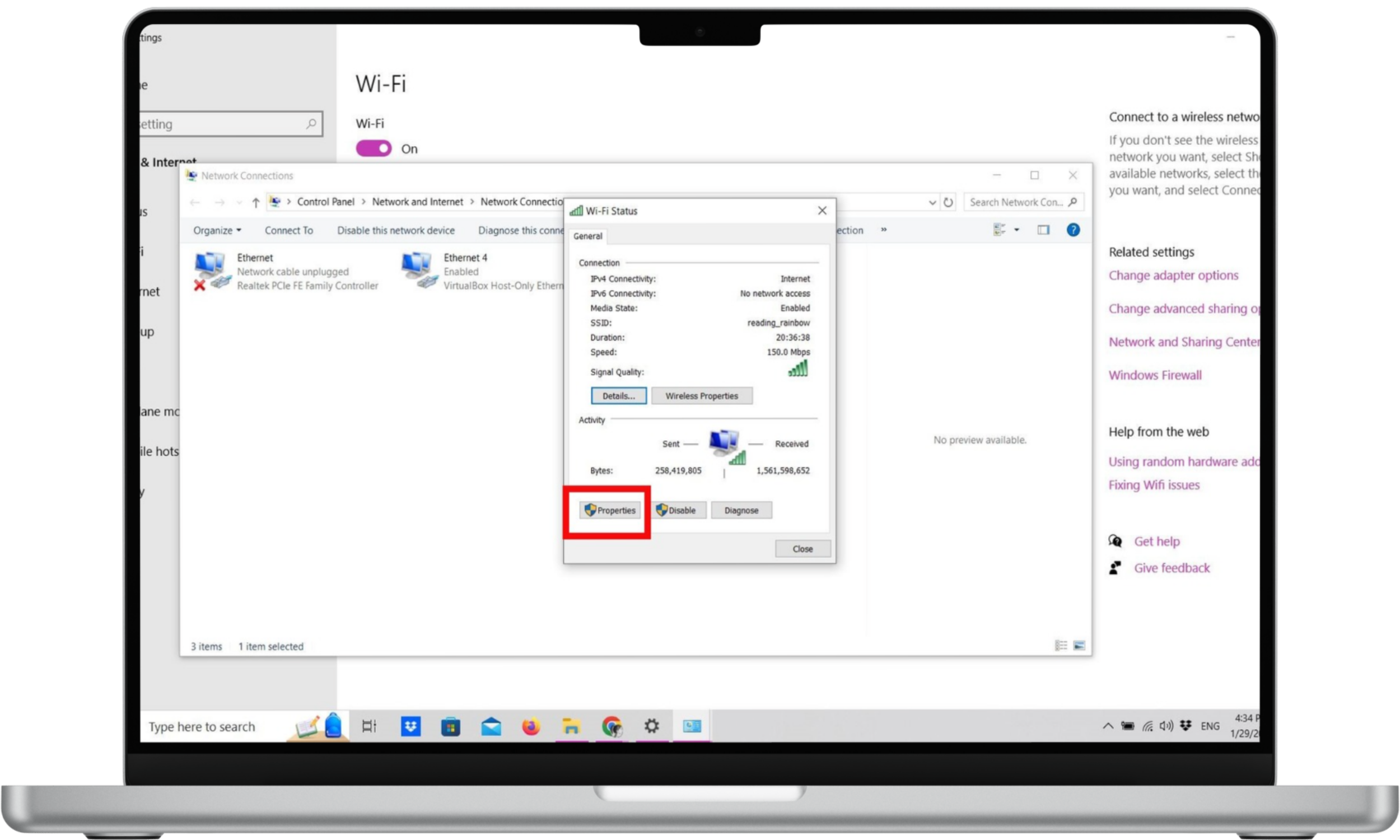Screen dimensions: 1400x840
Task: Click the refresh address bar icon
Action: pos(948,202)
